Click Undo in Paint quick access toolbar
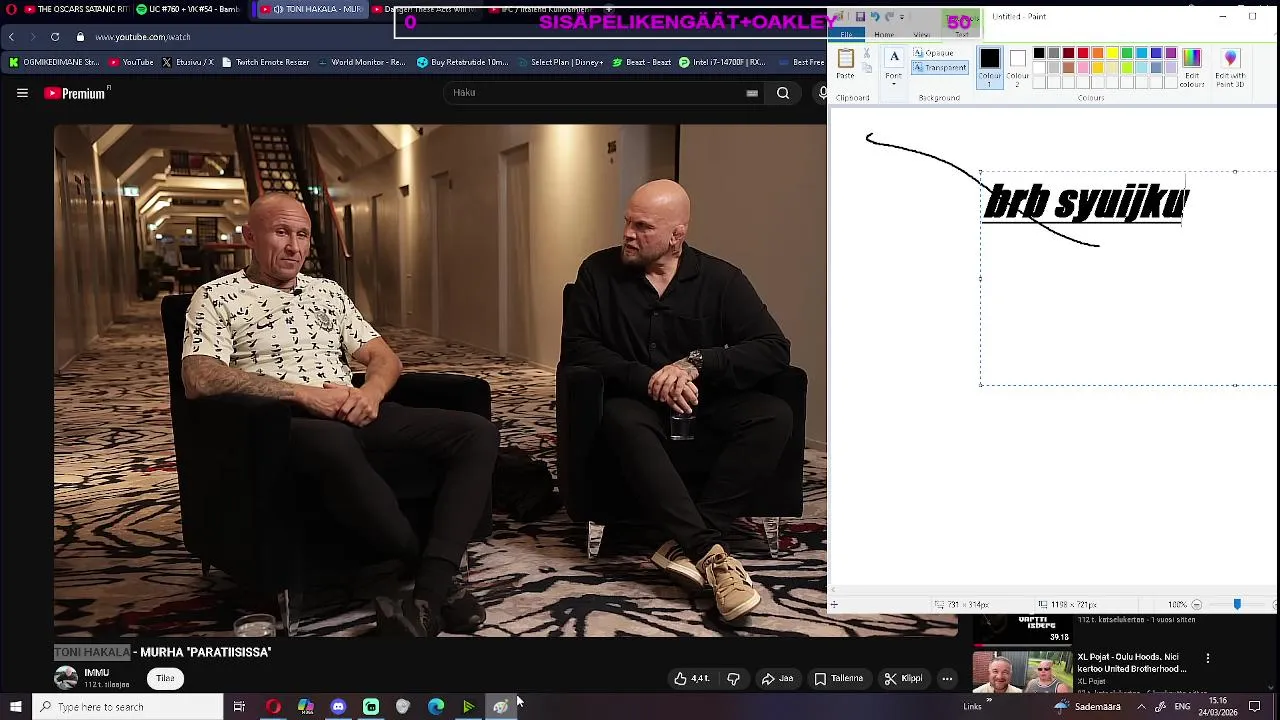 coord(874,17)
